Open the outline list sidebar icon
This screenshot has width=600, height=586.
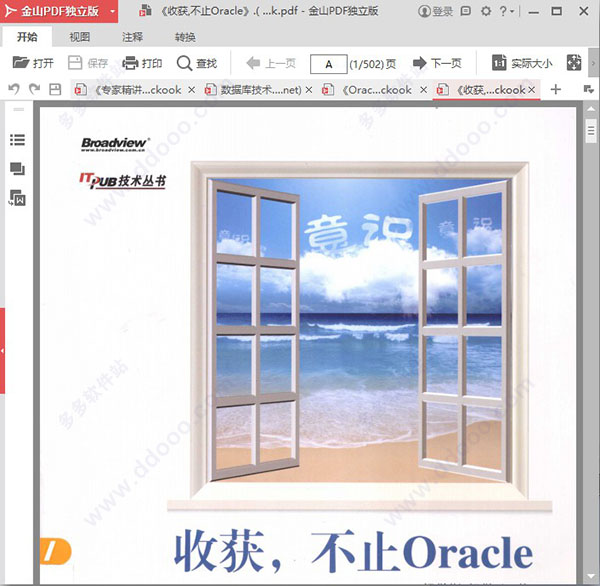tap(17, 140)
